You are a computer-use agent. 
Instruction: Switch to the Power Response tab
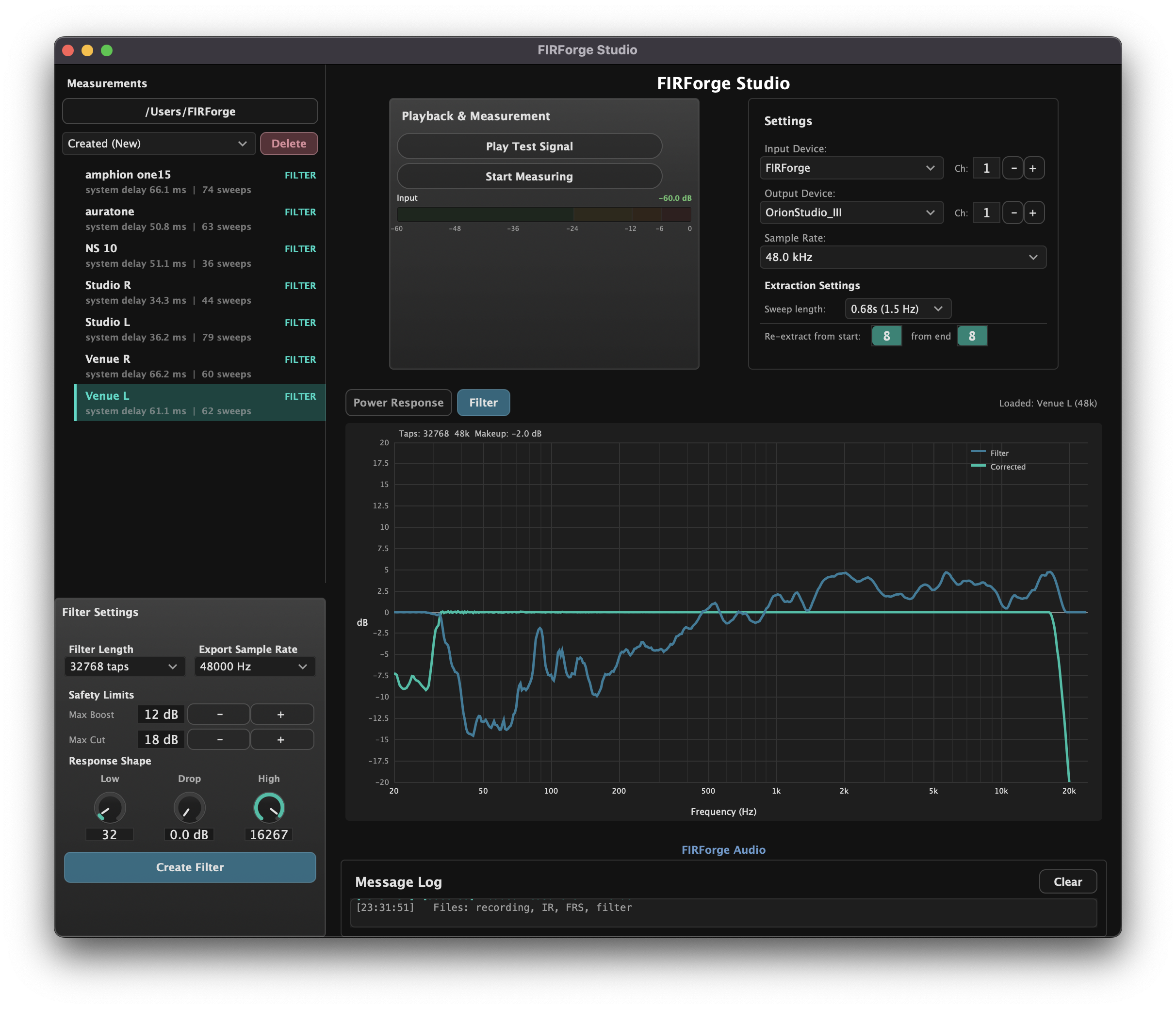[x=398, y=402]
